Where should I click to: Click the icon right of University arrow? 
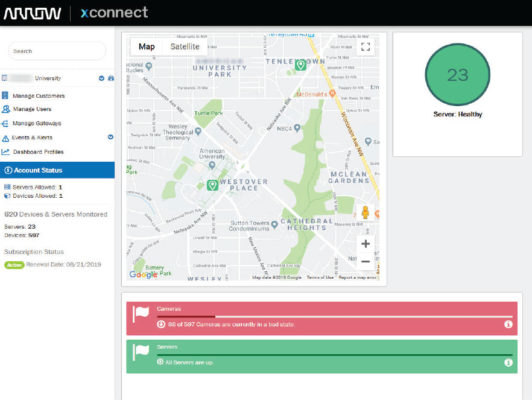click(x=111, y=78)
